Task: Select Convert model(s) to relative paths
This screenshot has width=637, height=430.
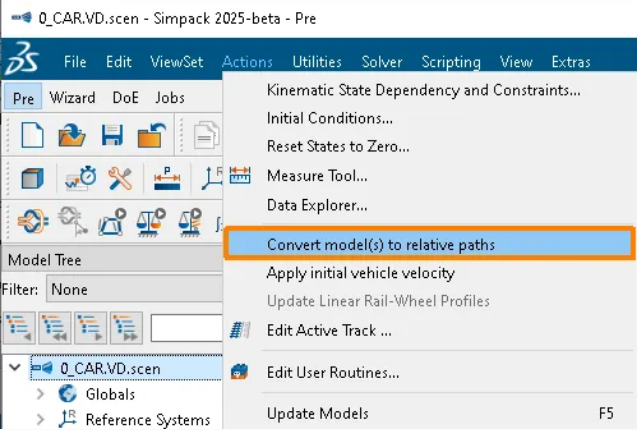Action: point(429,244)
